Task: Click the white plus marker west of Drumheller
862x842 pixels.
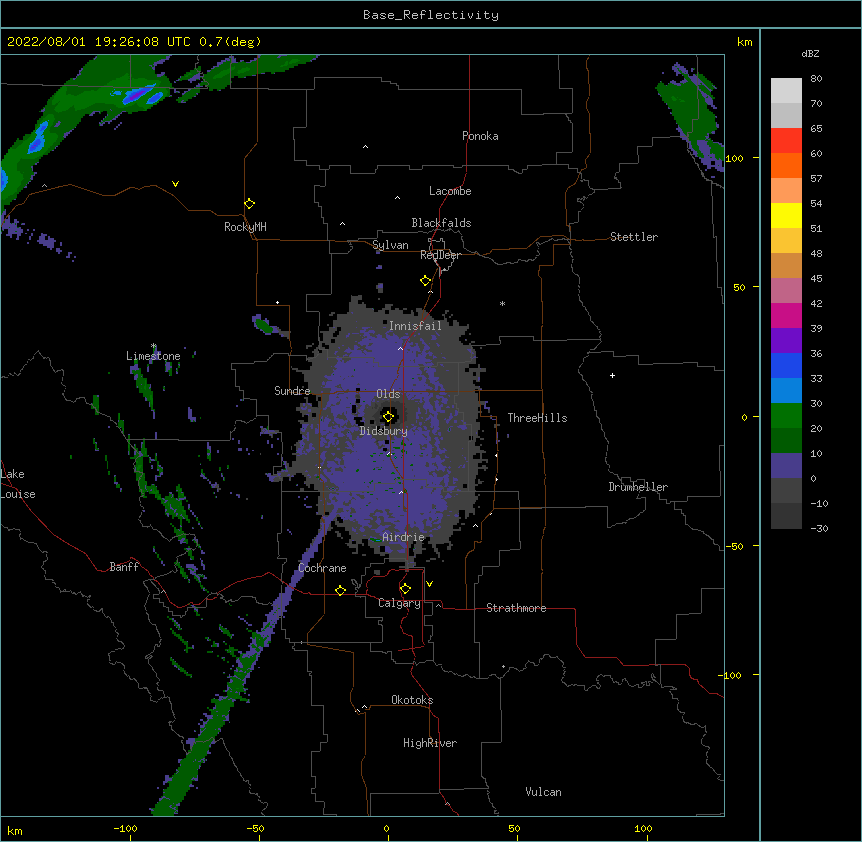Action: pos(612,375)
